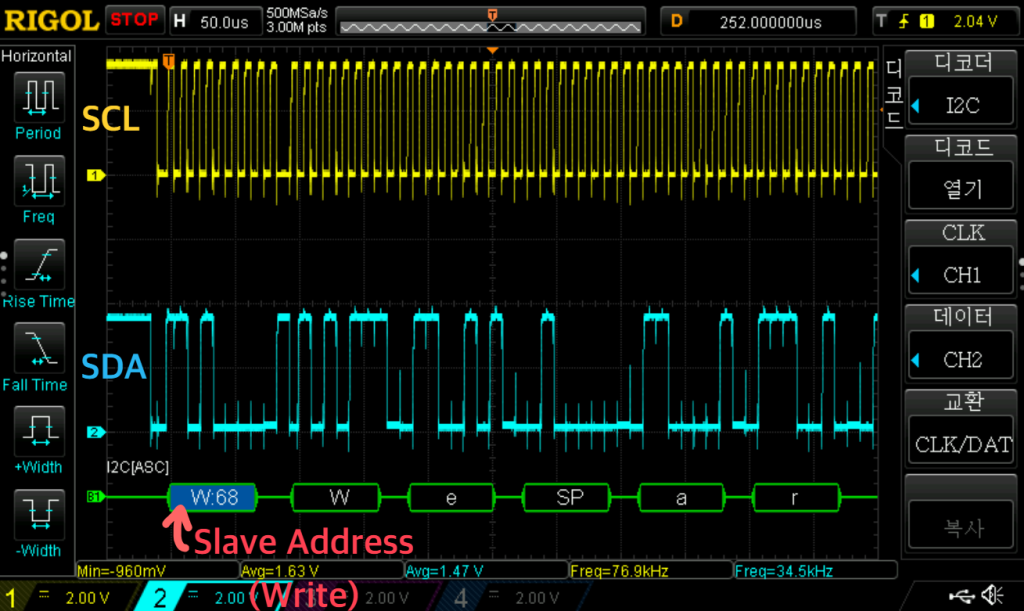The image size is (1024, 611).
Task: Click the USB connection status icon
Action: (x=961, y=595)
